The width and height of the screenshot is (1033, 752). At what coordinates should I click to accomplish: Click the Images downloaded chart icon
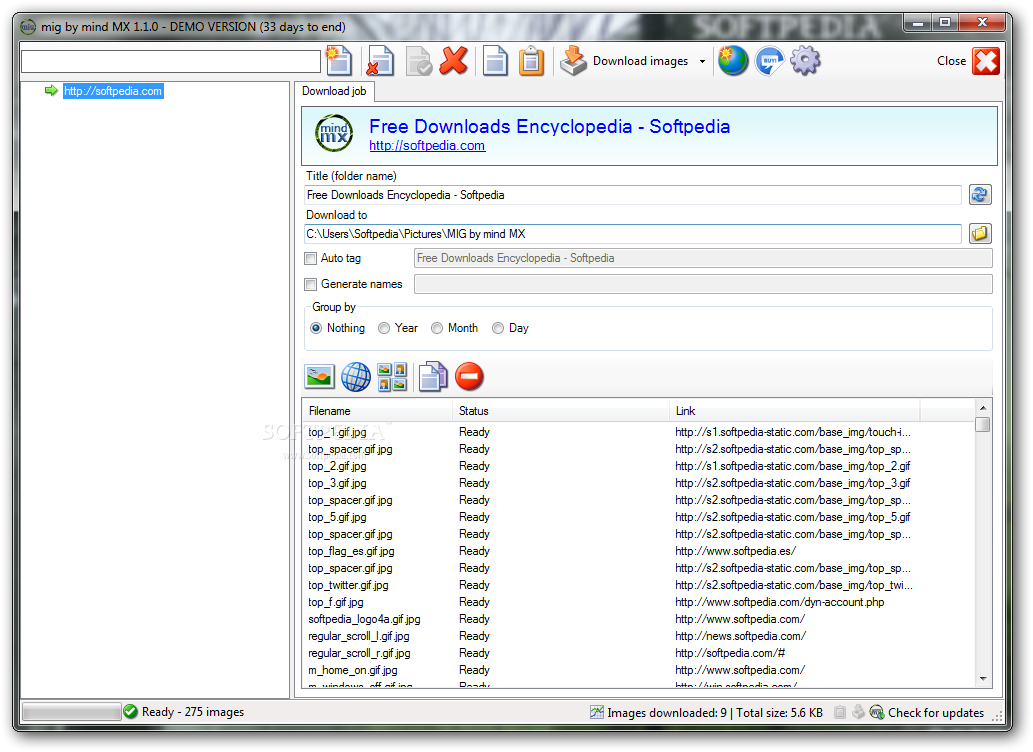597,712
